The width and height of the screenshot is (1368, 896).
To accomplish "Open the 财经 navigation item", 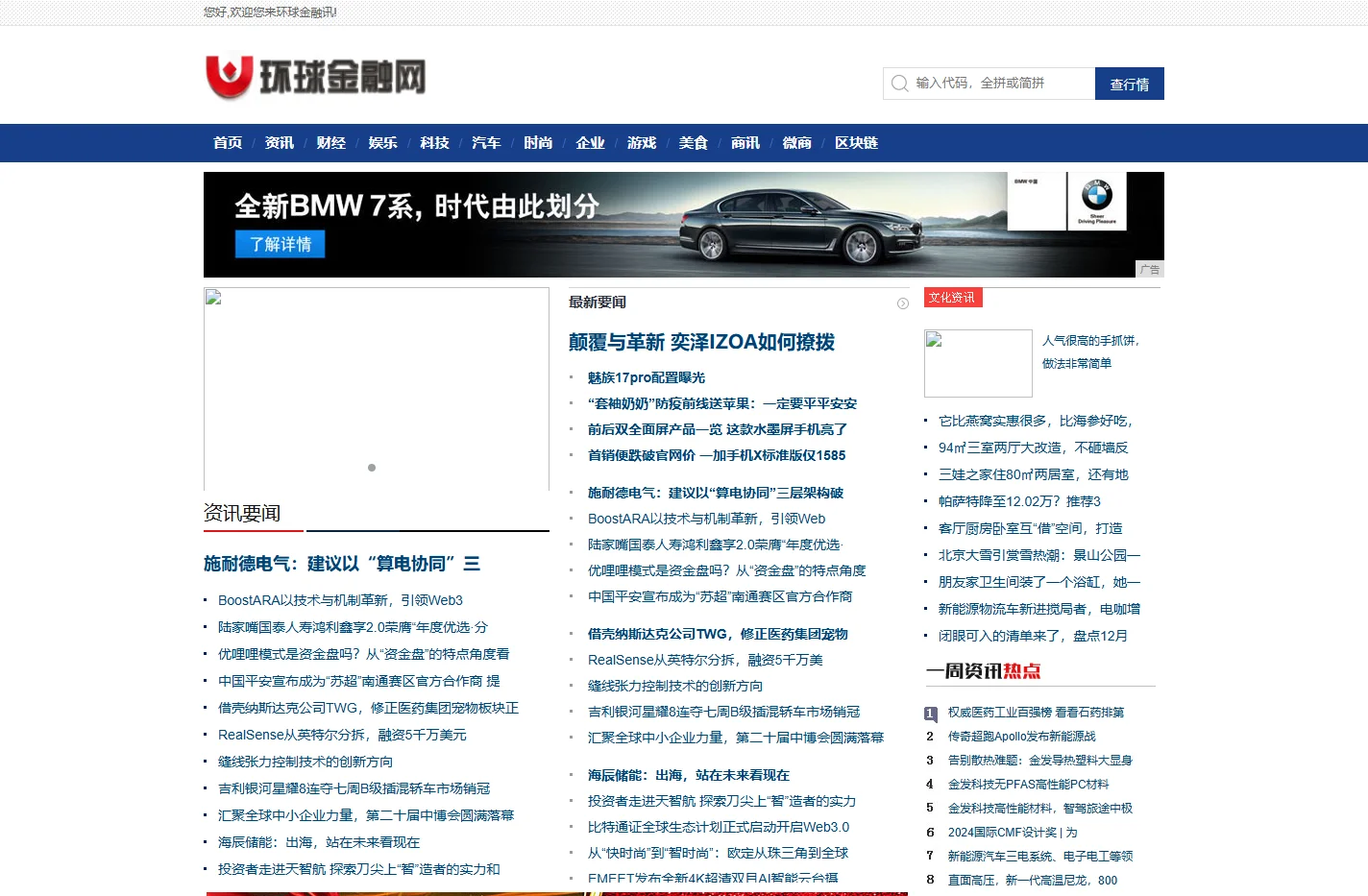I will pyautogui.click(x=331, y=143).
